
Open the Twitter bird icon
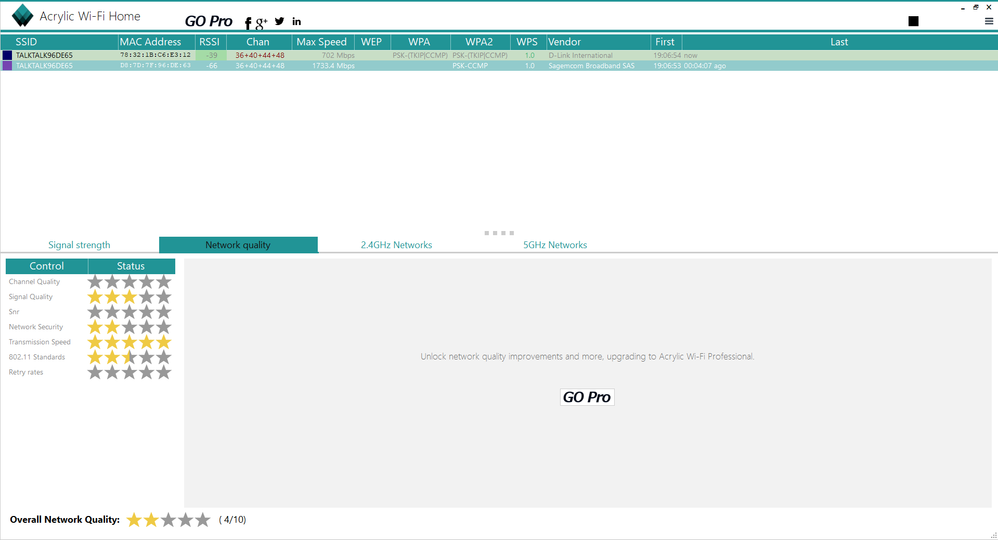point(279,21)
